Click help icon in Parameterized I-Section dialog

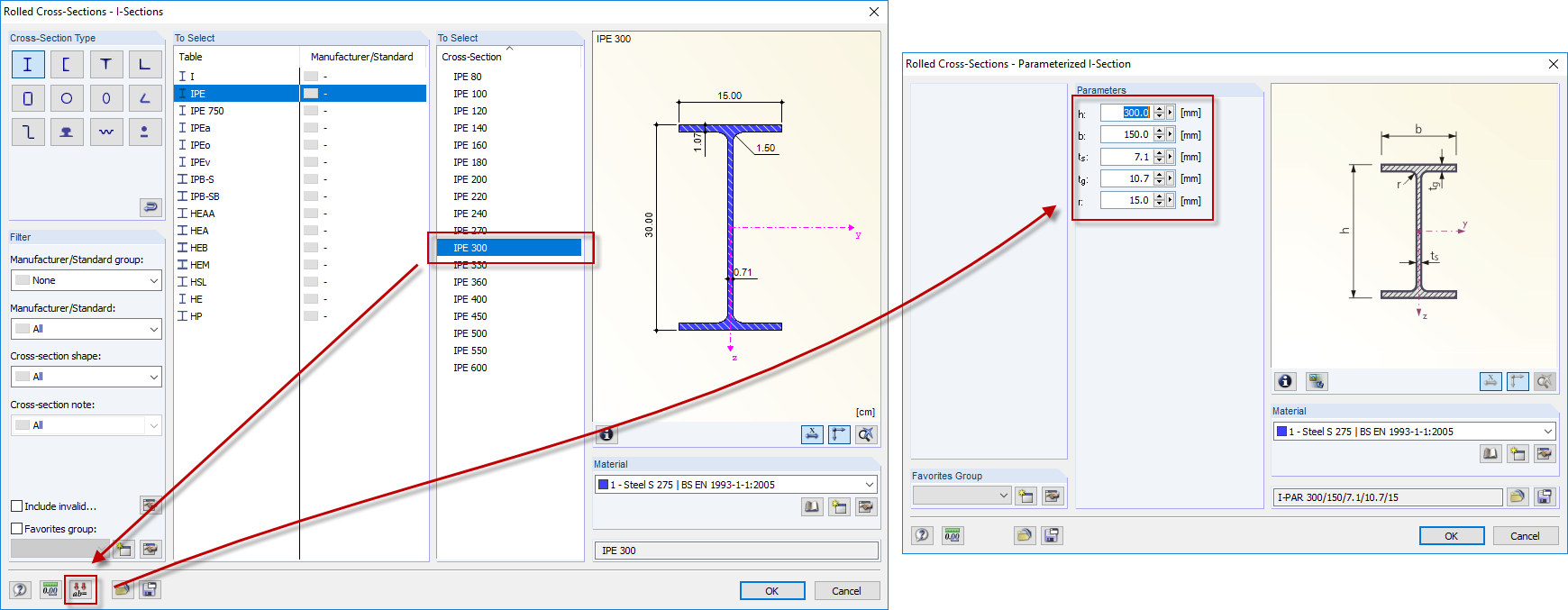922,535
